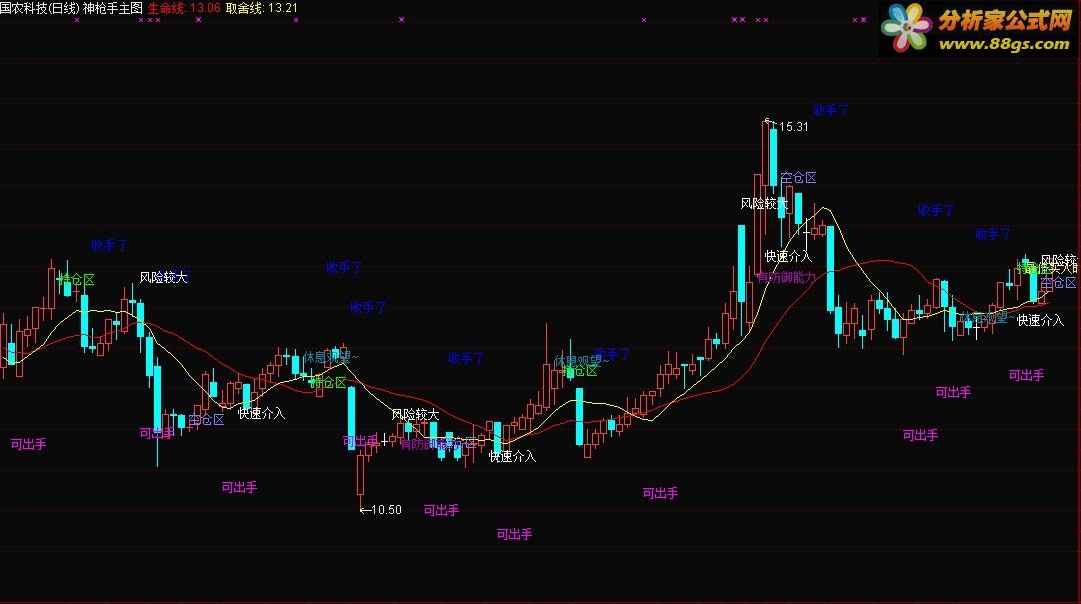Click the leftmost 休息观望~ label

point(330,357)
